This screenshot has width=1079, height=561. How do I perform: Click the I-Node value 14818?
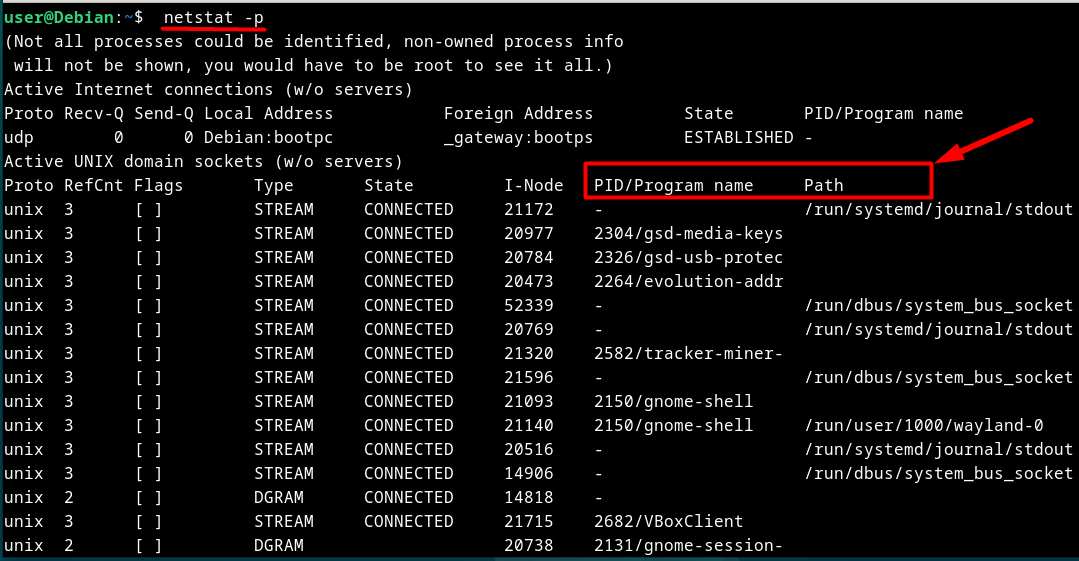pos(528,497)
